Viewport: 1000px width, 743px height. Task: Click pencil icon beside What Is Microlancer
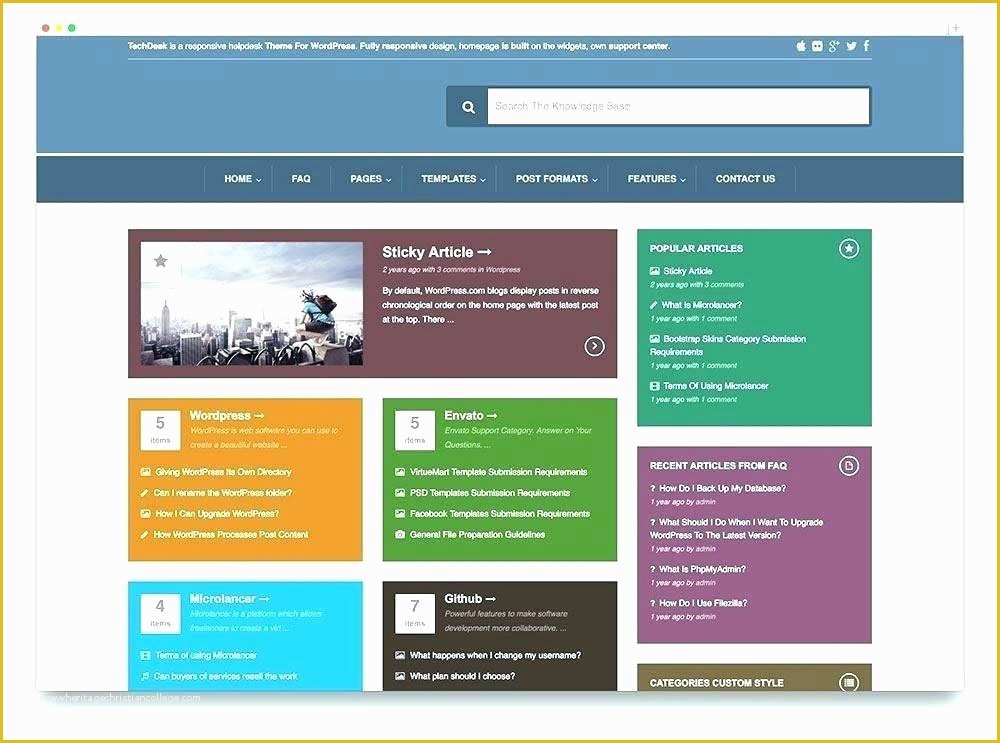point(654,305)
